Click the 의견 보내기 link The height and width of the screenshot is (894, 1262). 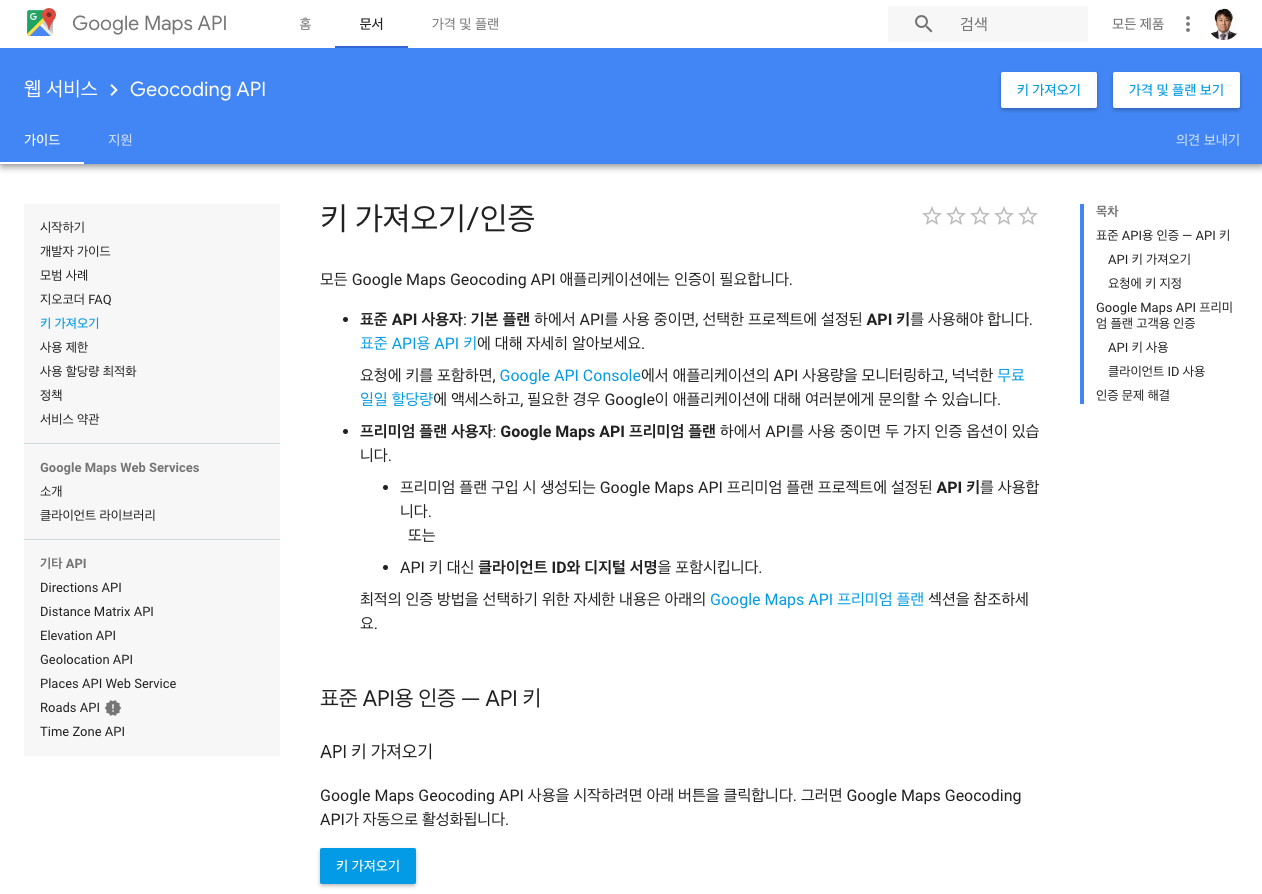pyautogui.click(x=1208, y=140)
